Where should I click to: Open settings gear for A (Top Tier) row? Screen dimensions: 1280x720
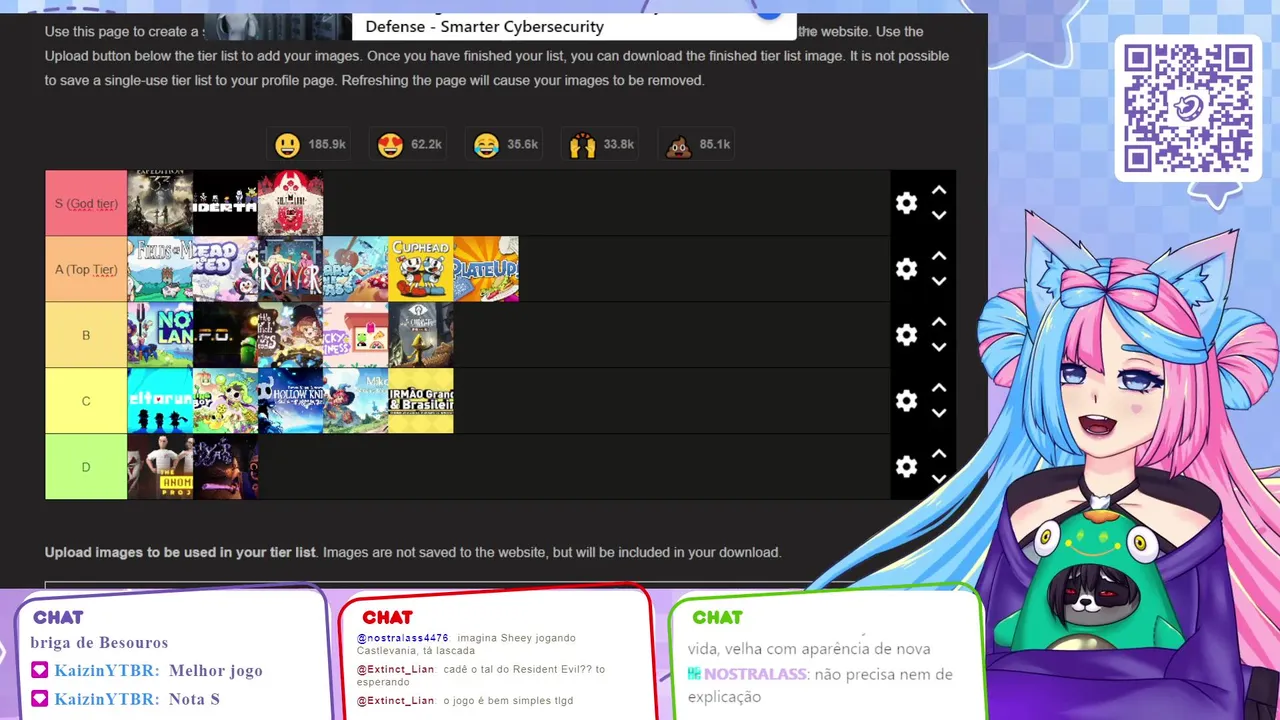[x=906, y=269]
